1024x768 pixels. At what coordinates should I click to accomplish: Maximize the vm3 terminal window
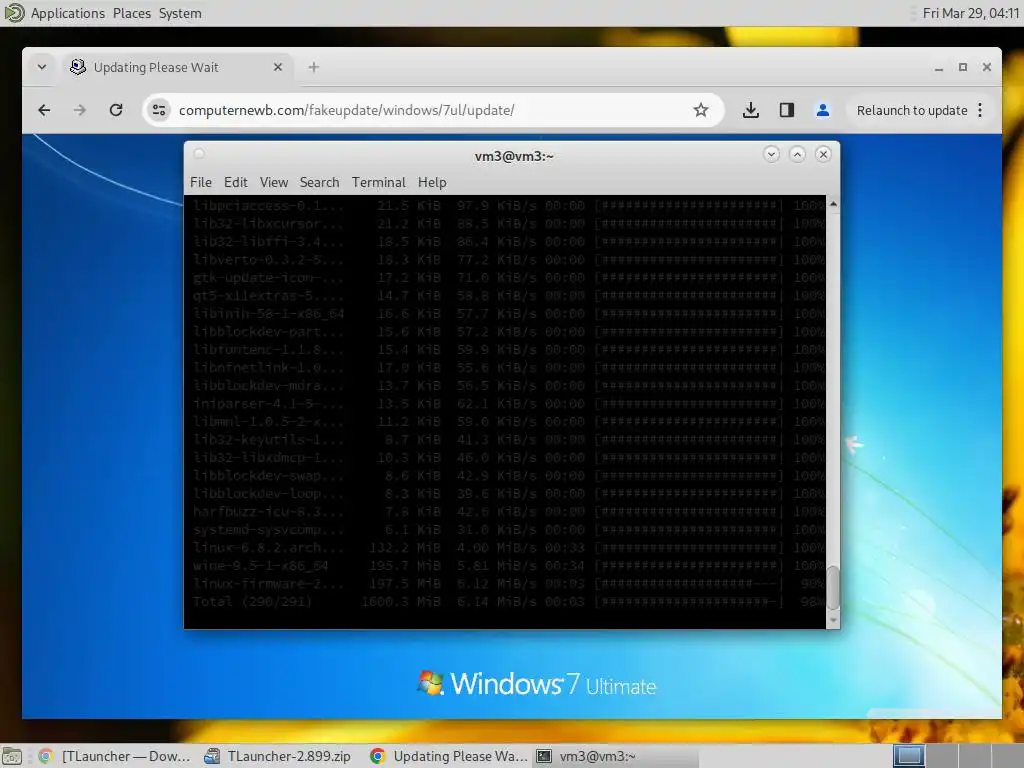coord(797,155)
